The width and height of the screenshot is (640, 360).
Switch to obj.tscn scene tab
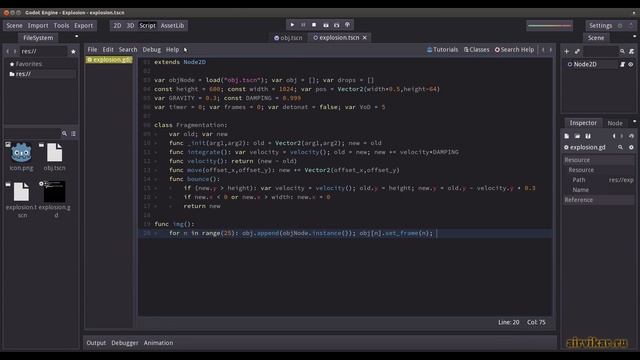(x=288, y=38)
